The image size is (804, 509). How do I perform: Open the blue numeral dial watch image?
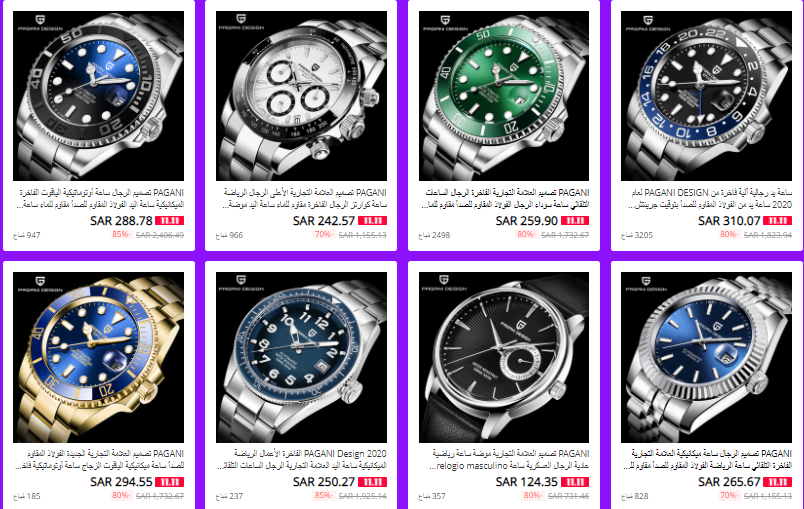coord(301,357)
